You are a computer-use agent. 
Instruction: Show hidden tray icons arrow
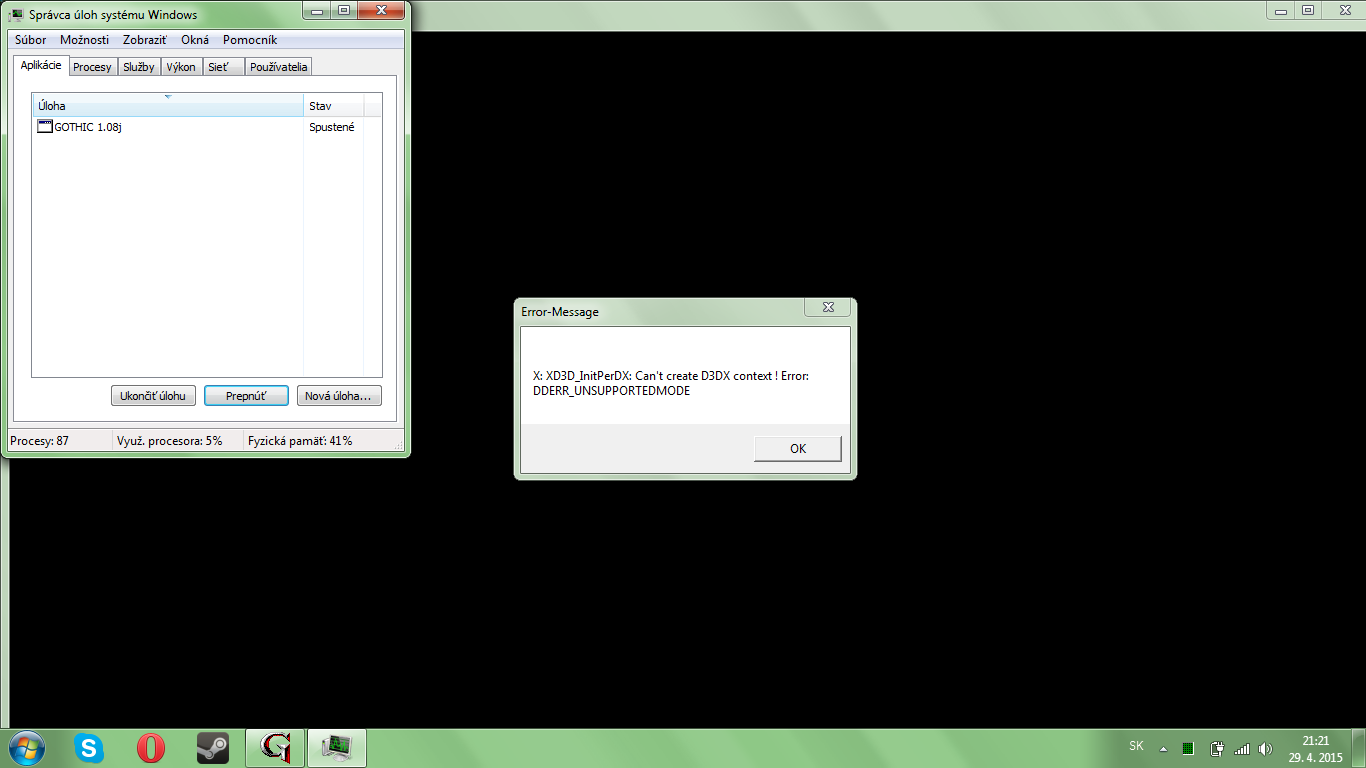pyautogui.click(x=1163, y=748)
